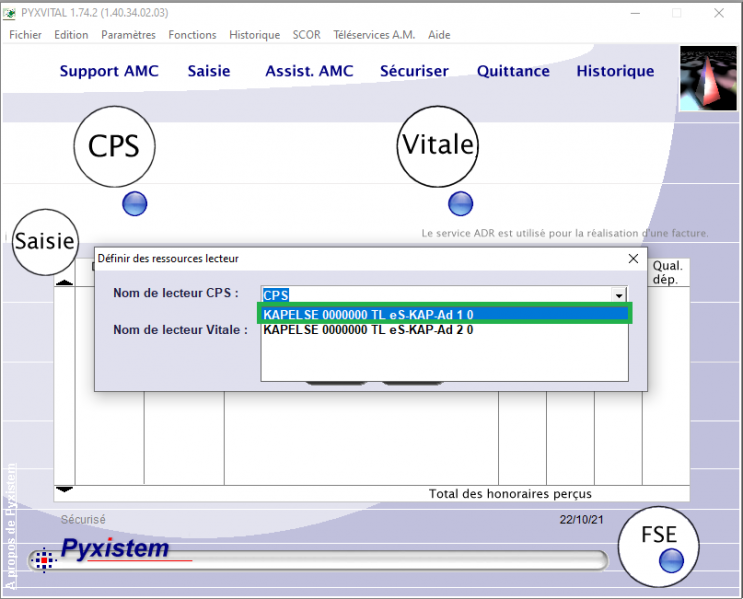
Task: Click the ADR service information message
Action: click(x=565, y=233)
